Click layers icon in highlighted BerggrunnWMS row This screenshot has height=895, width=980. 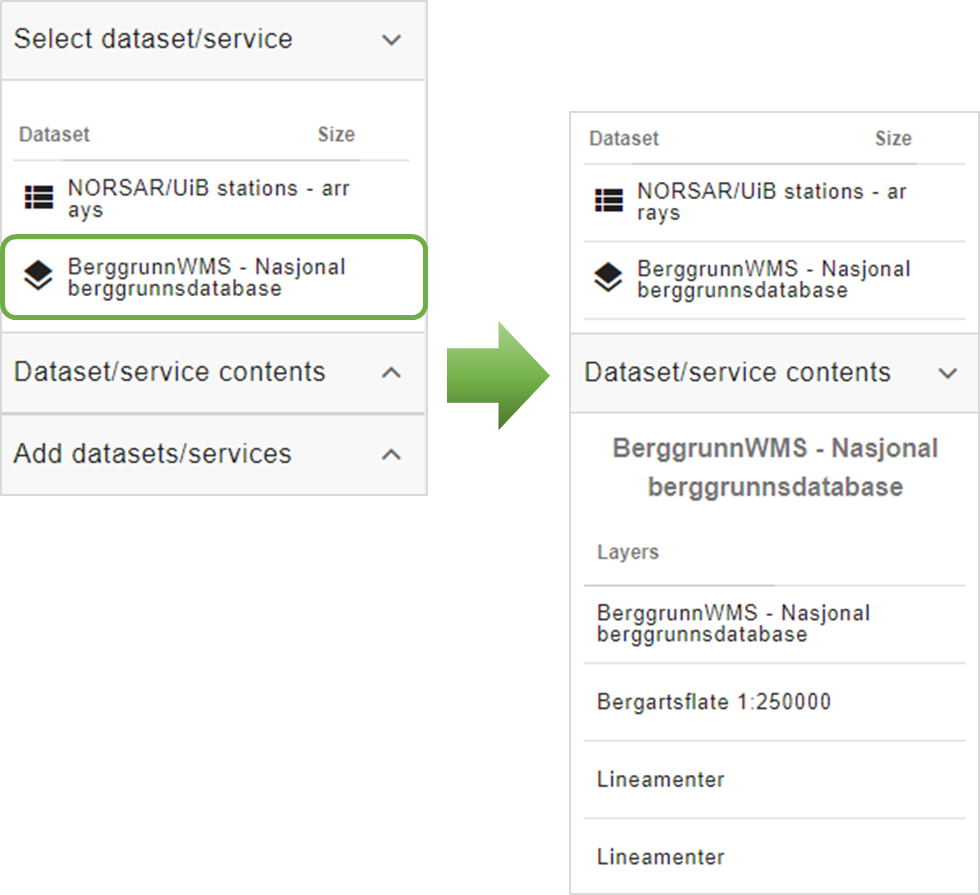pyautogui.click(x=38, y=276)
